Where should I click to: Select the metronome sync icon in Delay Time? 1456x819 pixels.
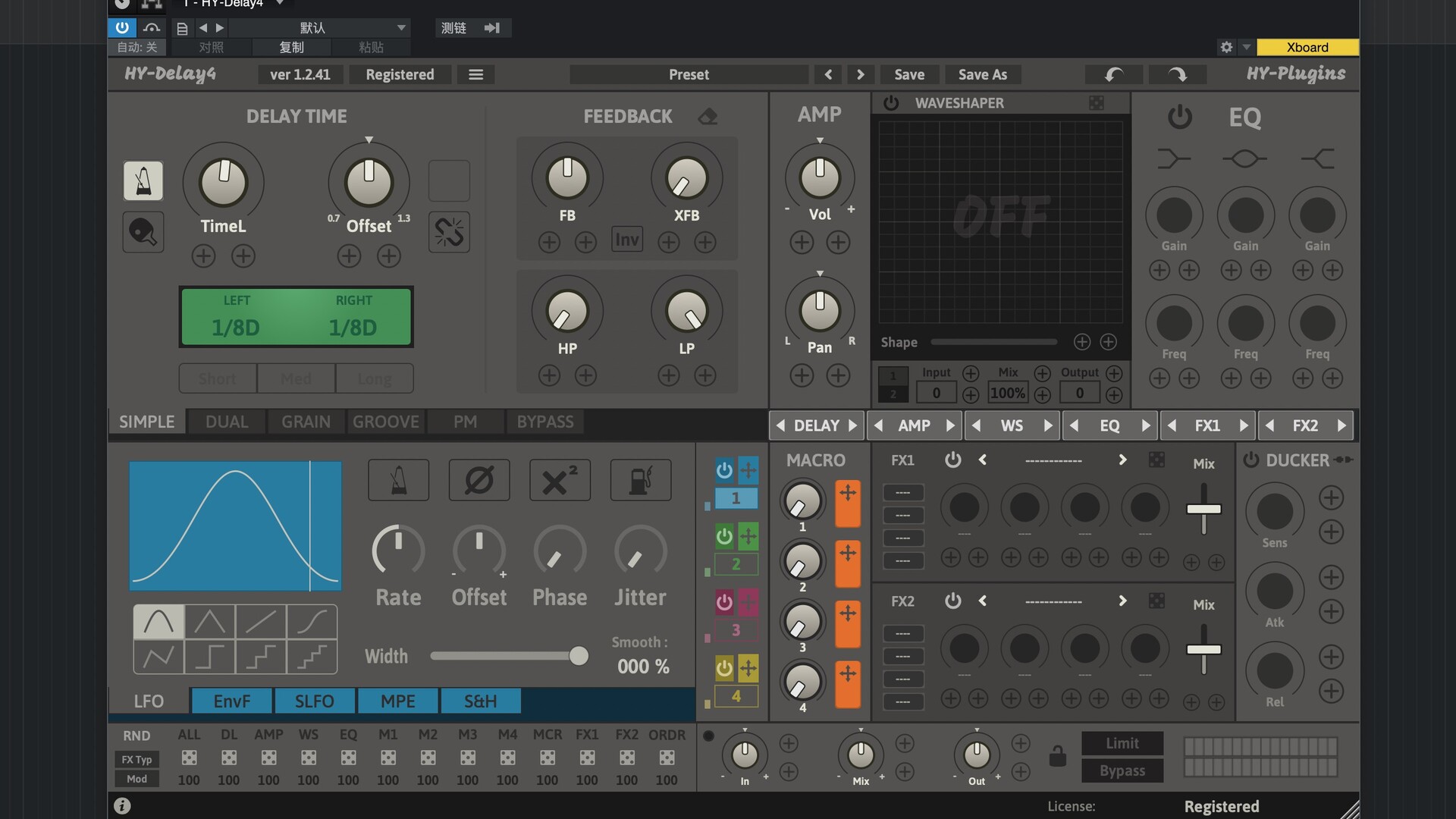click(x=143, y=180)
